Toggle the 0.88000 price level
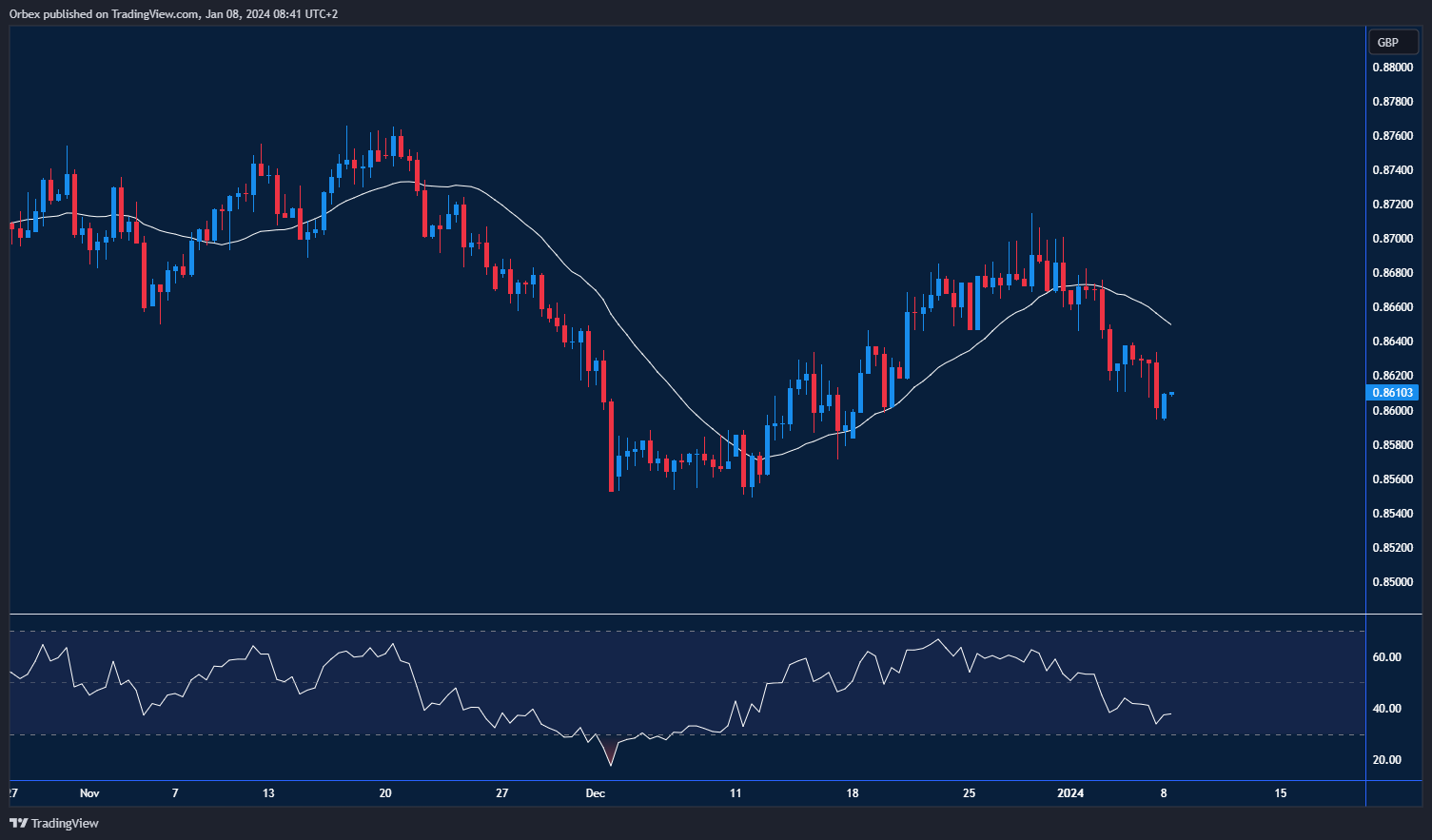Screen dimensions: 1432x840 click(1393, 68)
